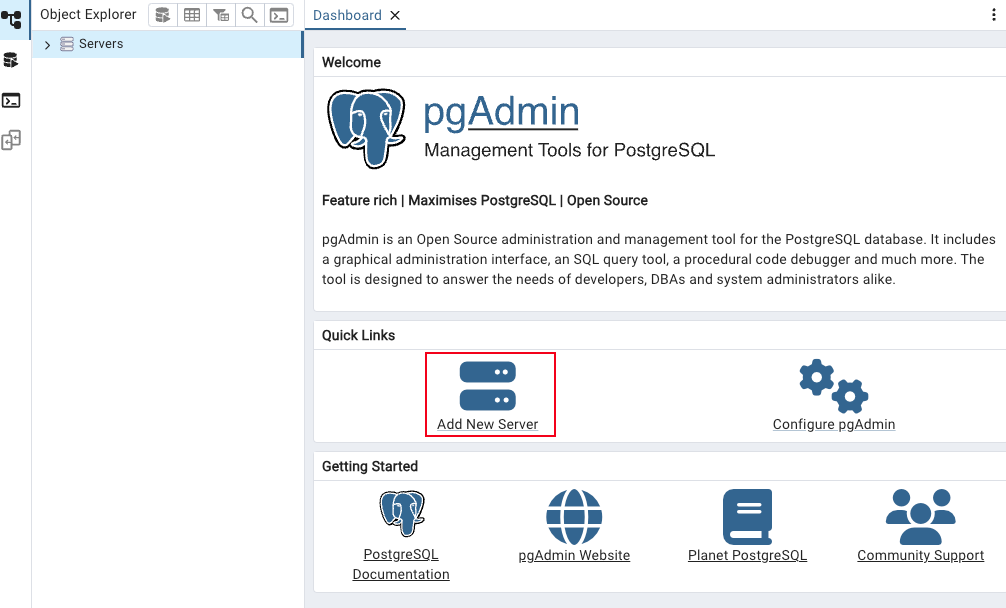Expand the Servers tree node
This screenshot has width=1006, height=608.
pos(47,44)
